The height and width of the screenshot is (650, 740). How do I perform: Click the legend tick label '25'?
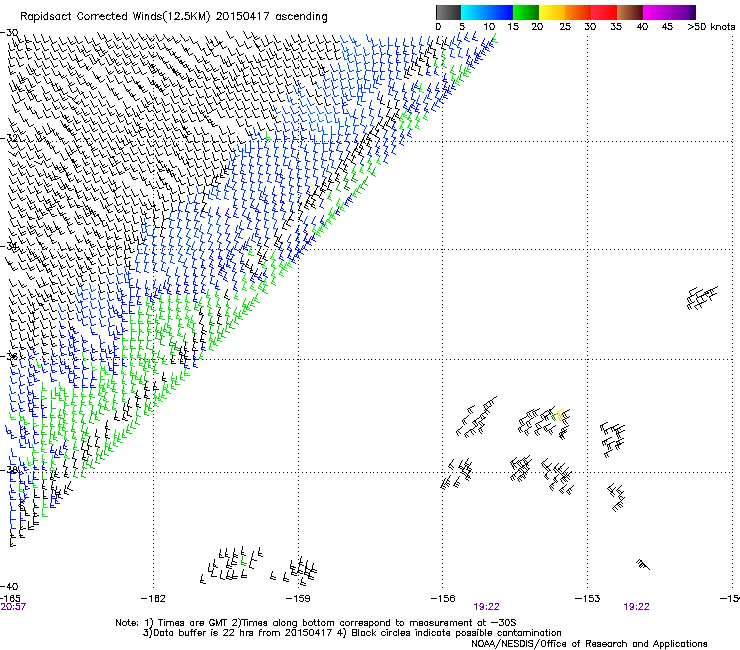pyautogui.click(x=565, y=27)
